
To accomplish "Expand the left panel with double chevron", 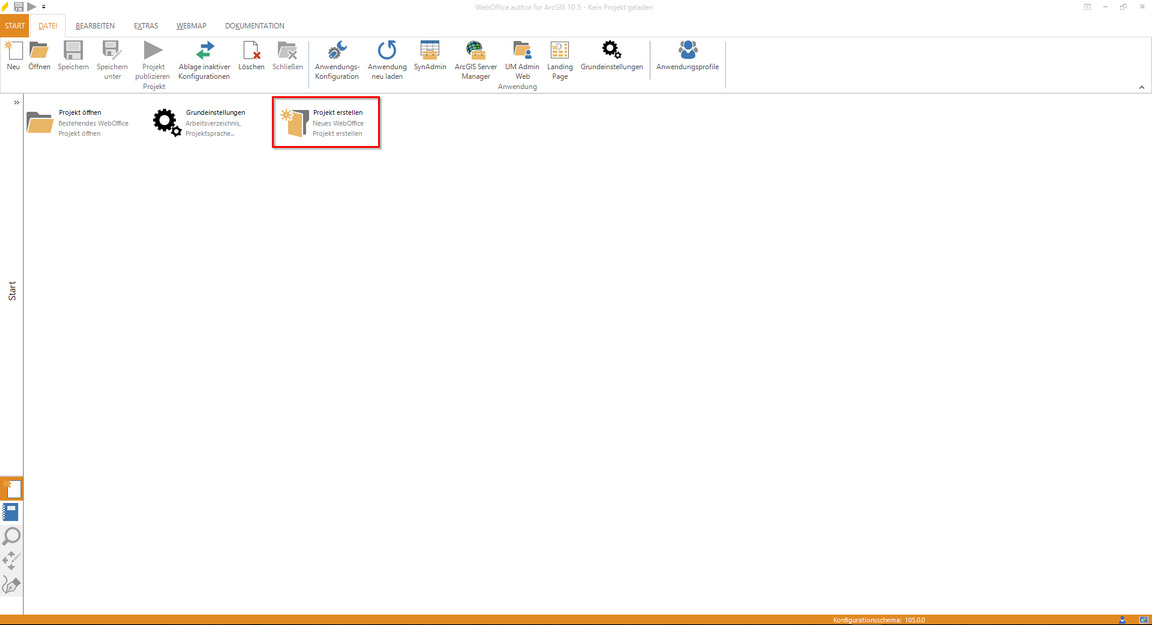I will tap(16, 103).
